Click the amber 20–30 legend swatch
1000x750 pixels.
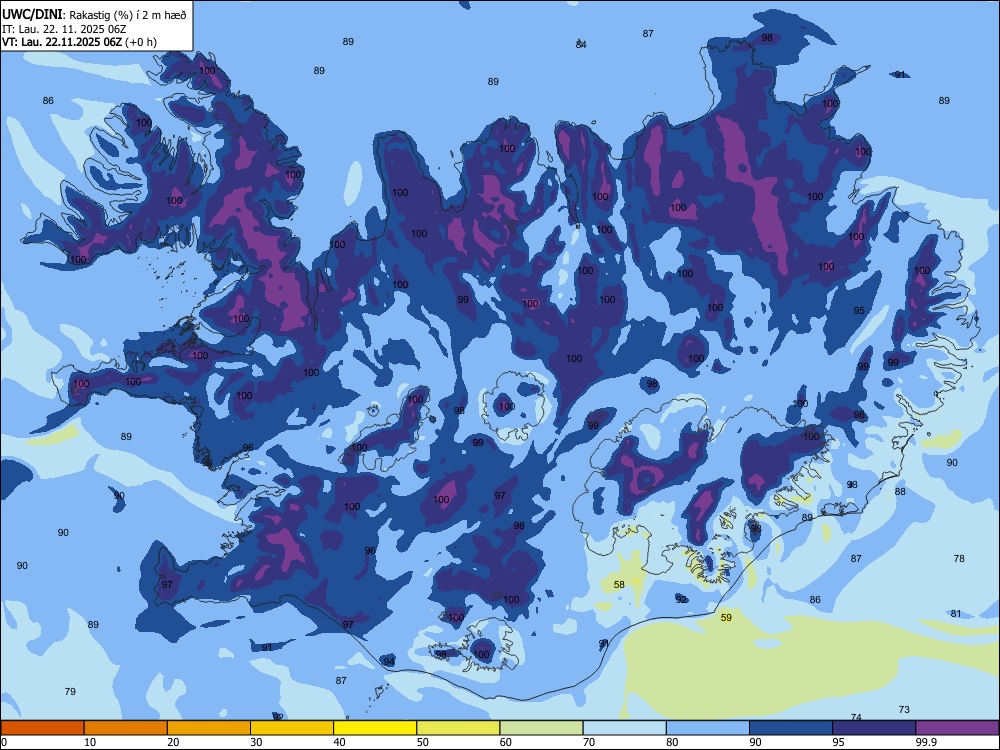209,728
